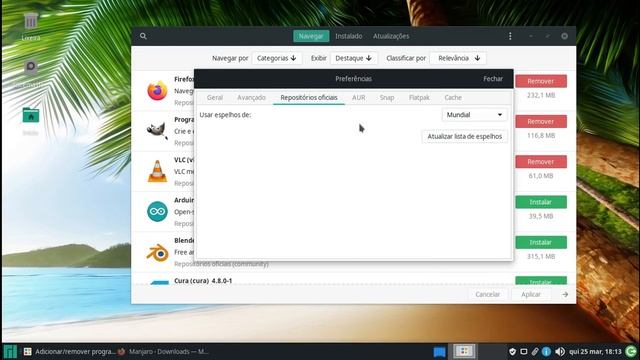Click Instalar for Arduino, 39,5 MB
The image size is (640, 360).
tap(541, 202)
